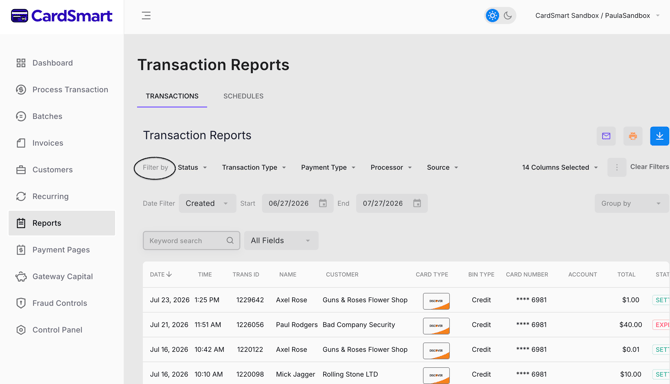Expand the Processor filter dropdown
Image resolution: width=670 pixels, height=384 pixels.
point(391,167)
